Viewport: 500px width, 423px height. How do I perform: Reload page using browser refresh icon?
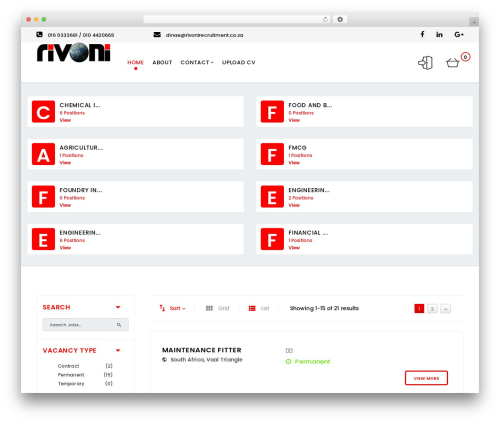325,19
